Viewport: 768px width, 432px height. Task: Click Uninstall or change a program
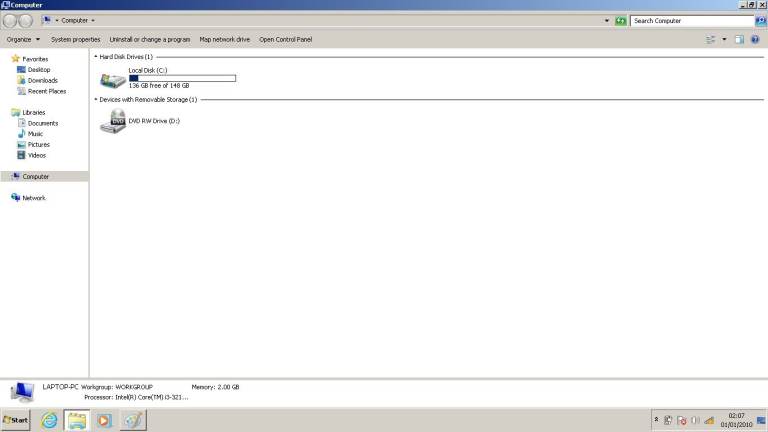pos(150,39)
